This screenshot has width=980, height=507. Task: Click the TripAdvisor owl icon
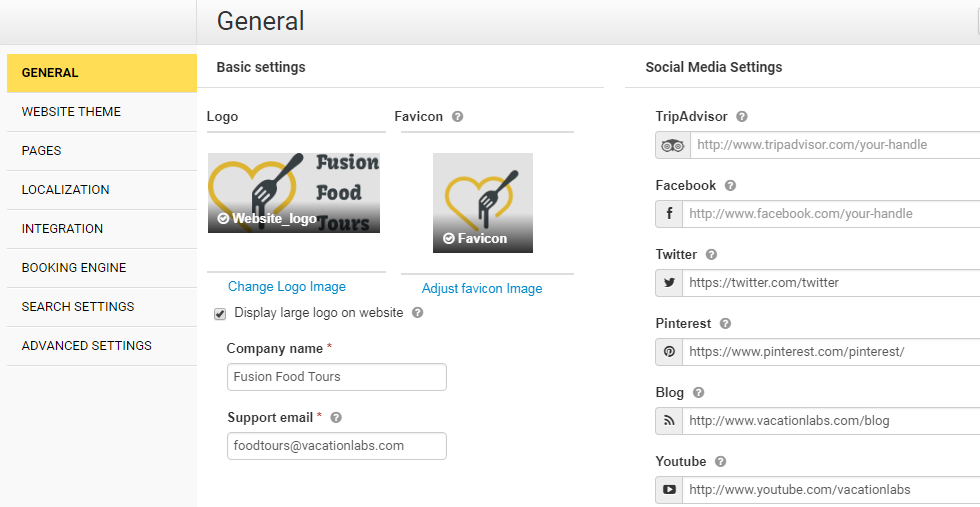pos(671,145)
